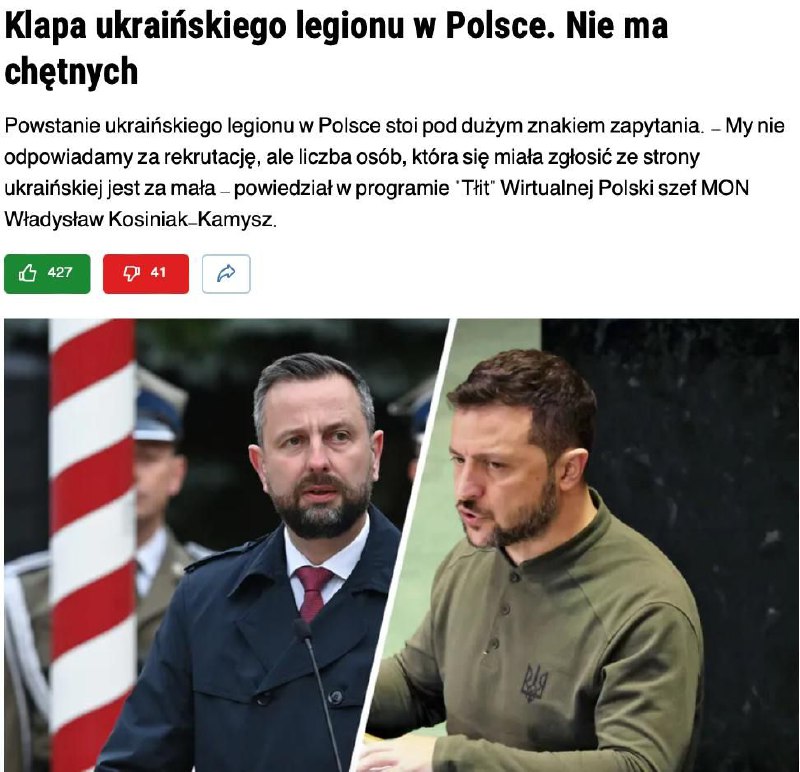Screen dimensions: 800x772
Task: Click the burgundy tie in the left photo
Action: [x=312, y=594]
